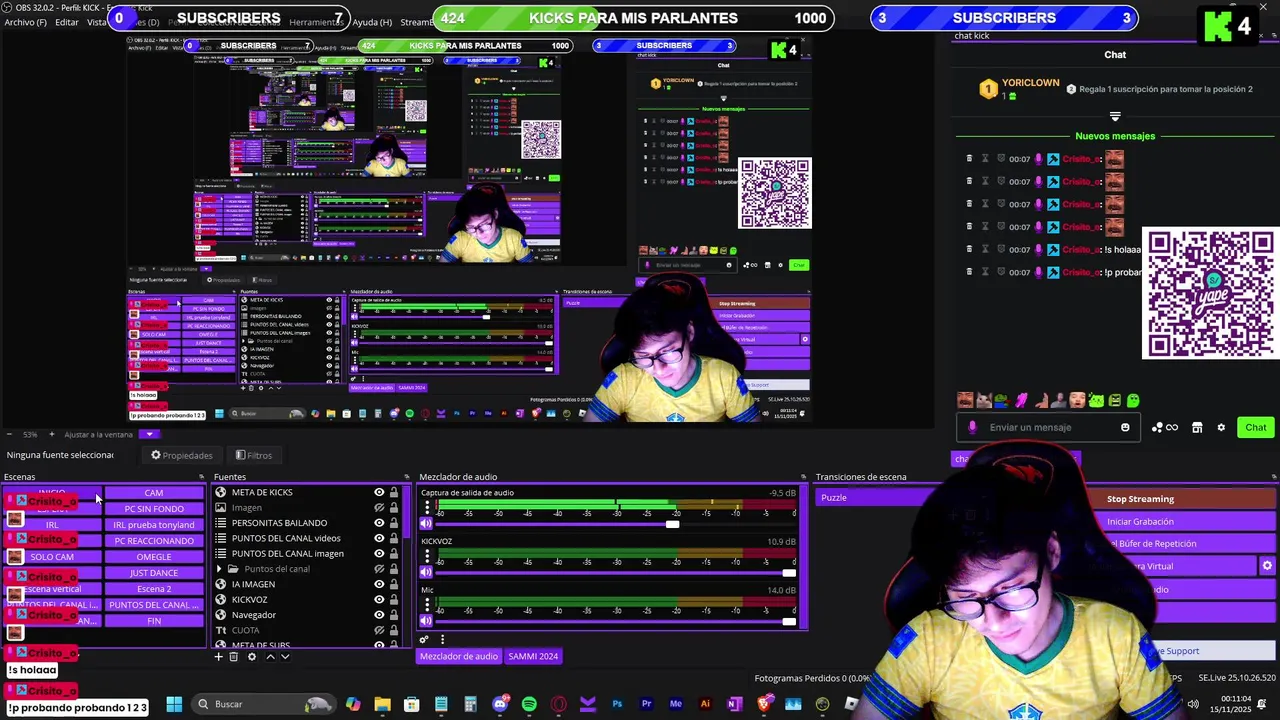Mute the Mic audio channel

click(426, 621)
